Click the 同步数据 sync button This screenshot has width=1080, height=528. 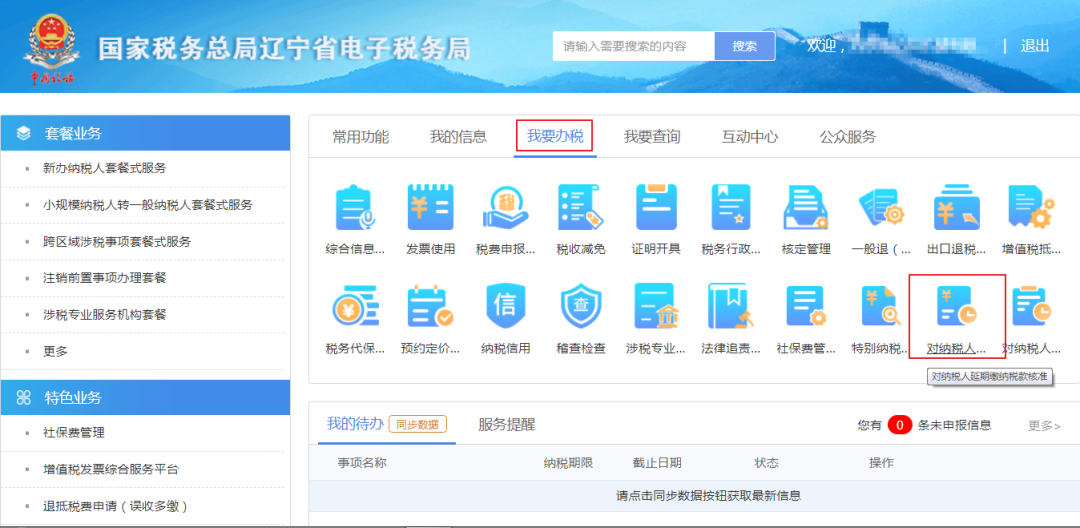(x=417, y=424)
